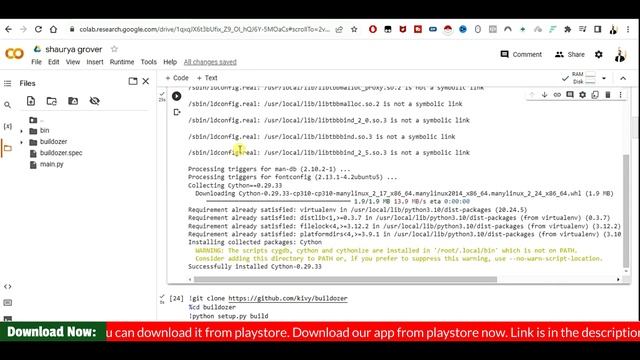Upload a file to session storage
This screenshot has height=360, width=640.
pos(31,101)
